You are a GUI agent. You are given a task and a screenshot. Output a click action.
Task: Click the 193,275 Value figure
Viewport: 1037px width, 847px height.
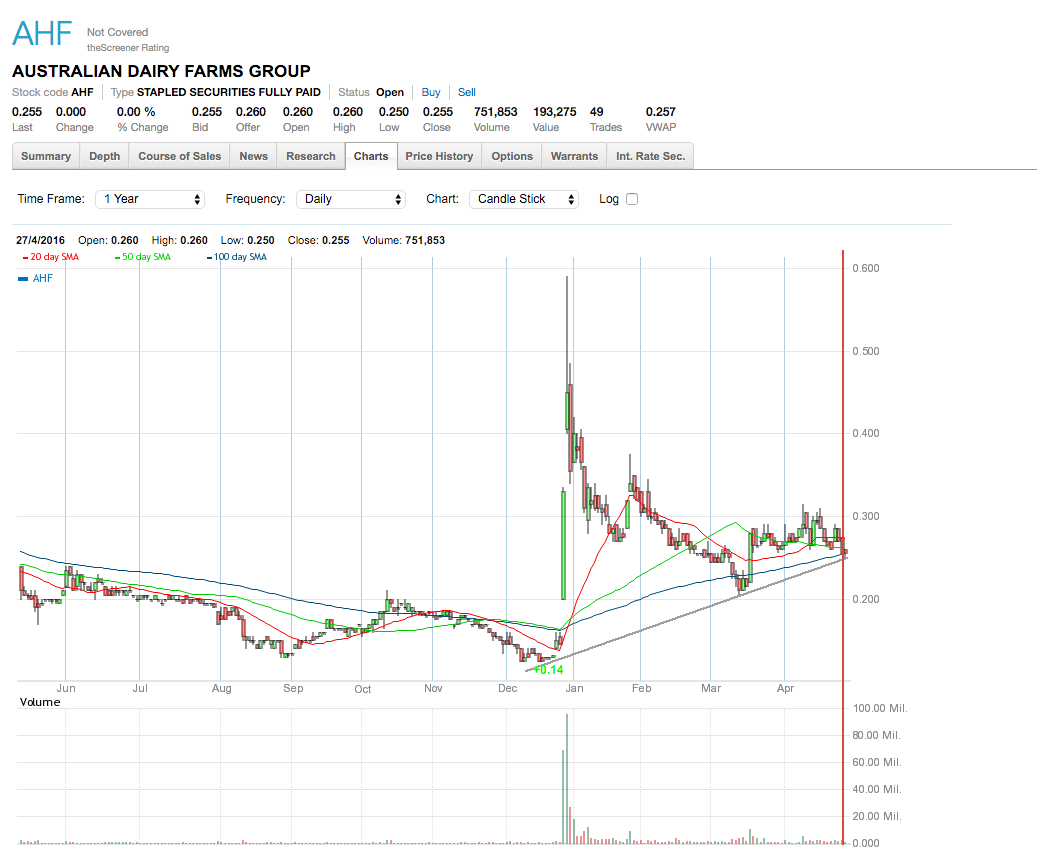pos(555,112)
